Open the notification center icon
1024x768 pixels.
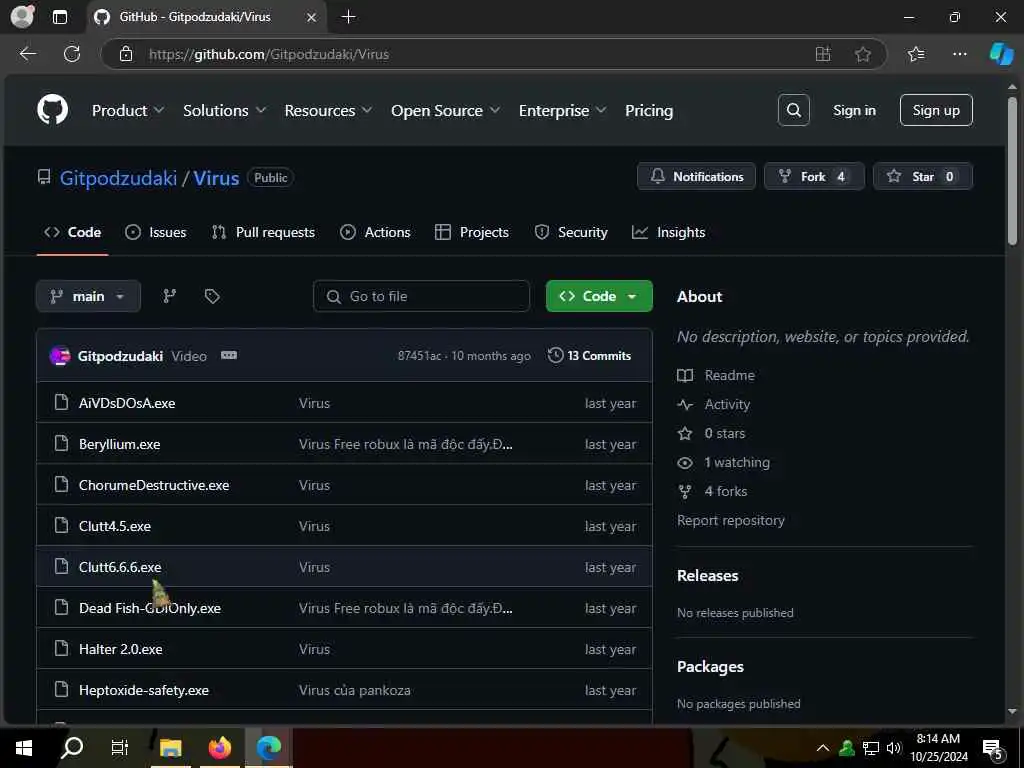(992, 748)
